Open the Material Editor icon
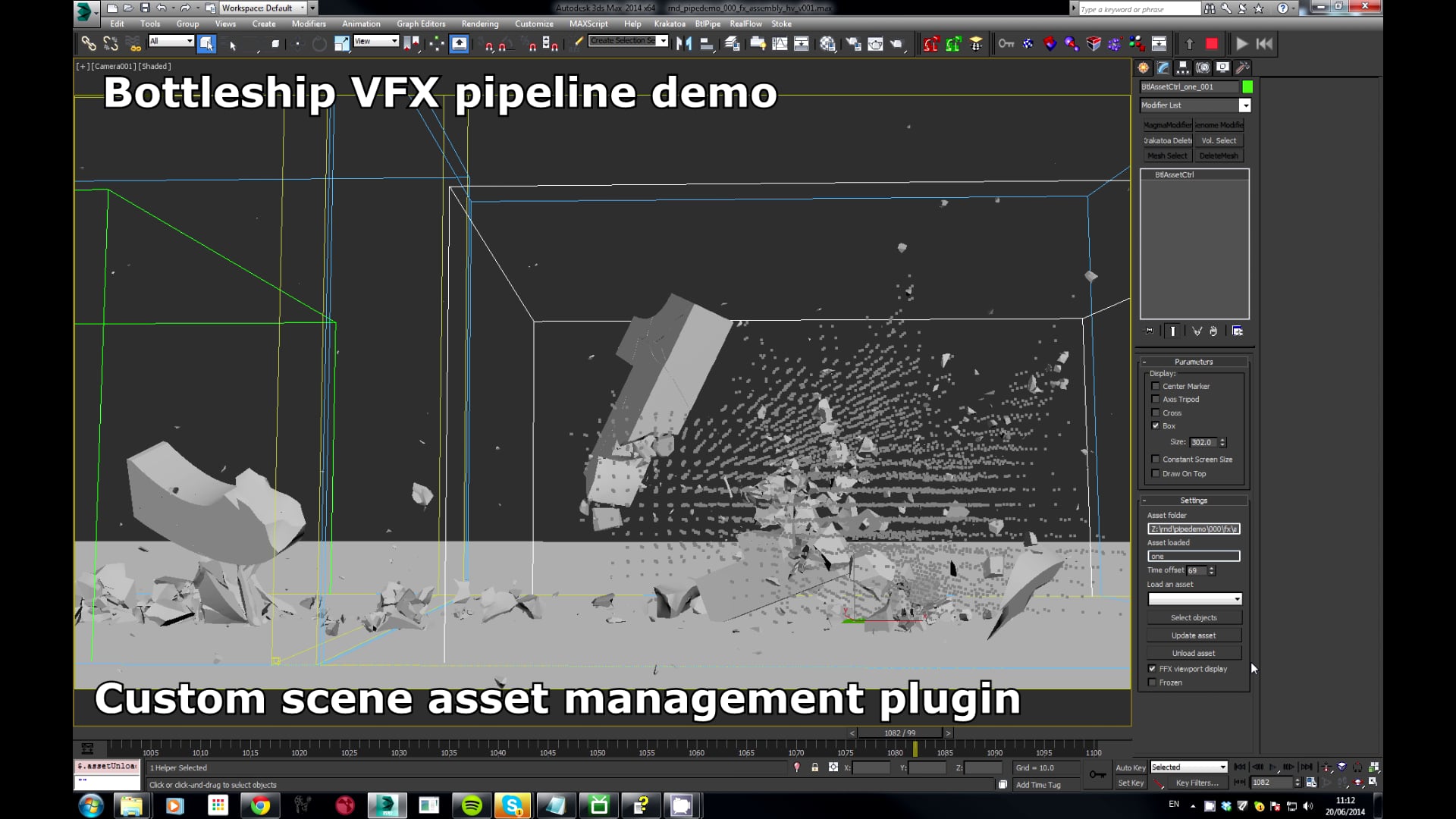Viewport: 1456px width, 819px height. [827, 44]
